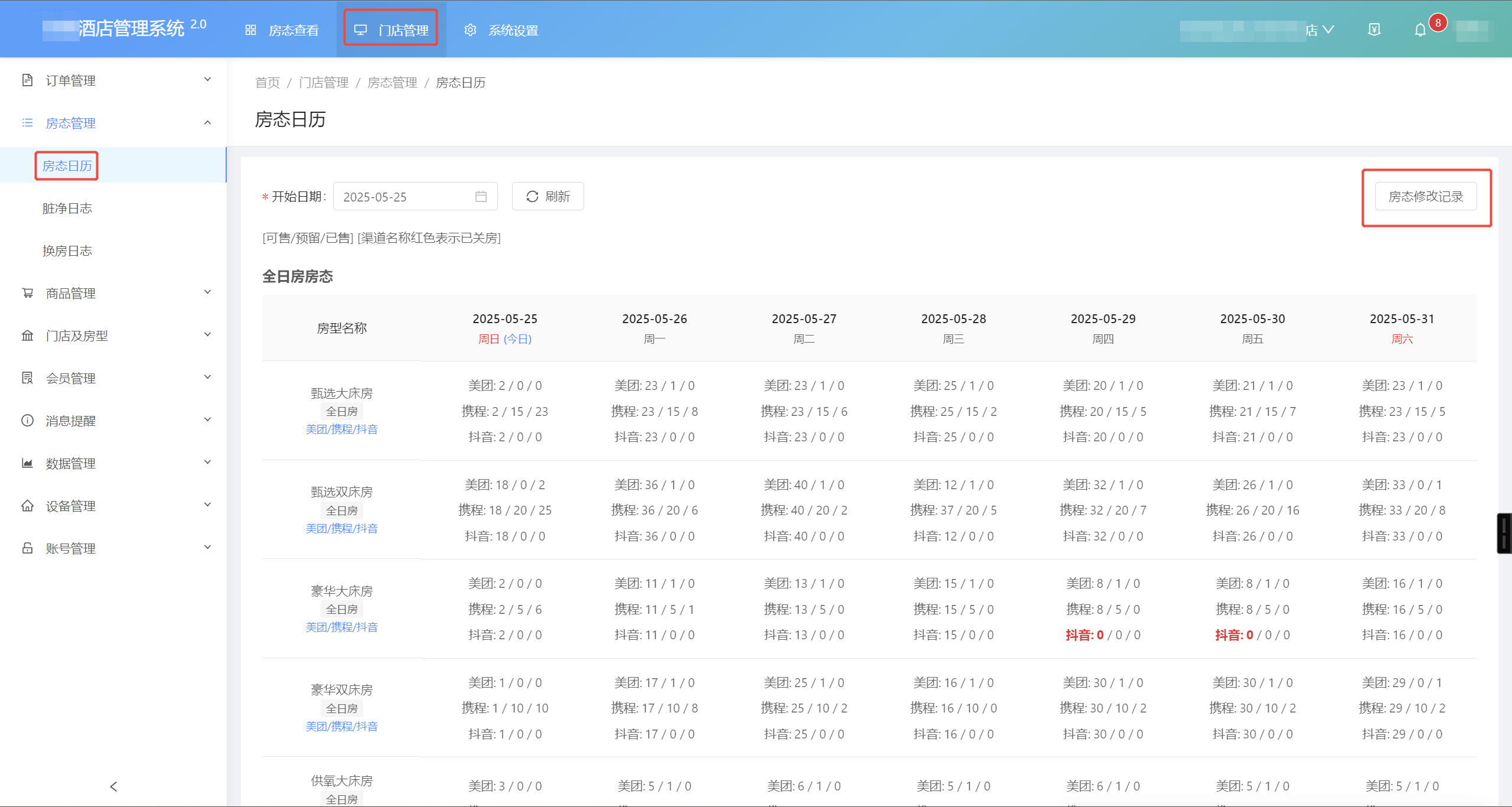Open 房态修改记录

click(x=1426, y=196)
